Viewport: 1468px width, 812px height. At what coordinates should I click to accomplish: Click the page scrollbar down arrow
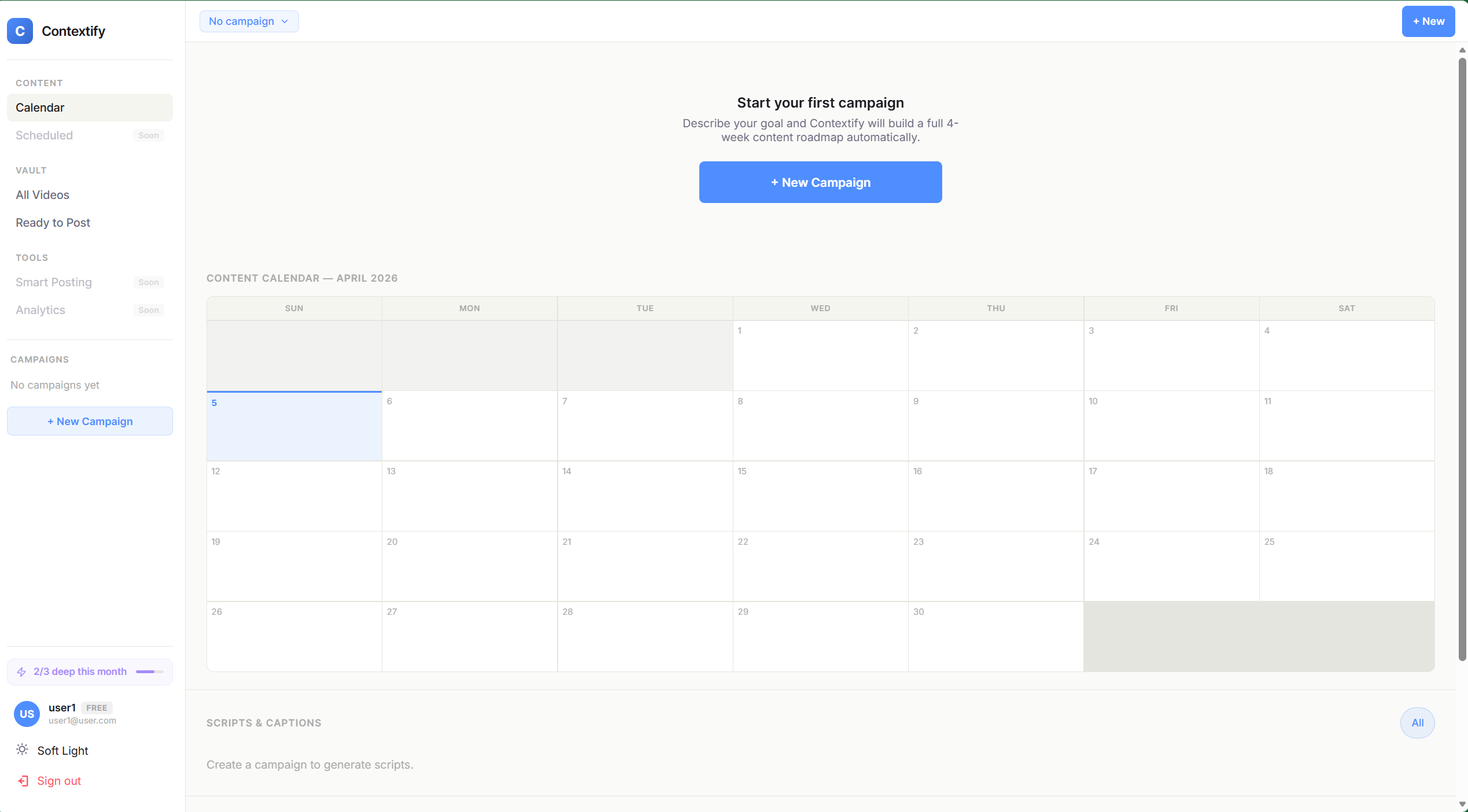click(x=1462, y=804)
